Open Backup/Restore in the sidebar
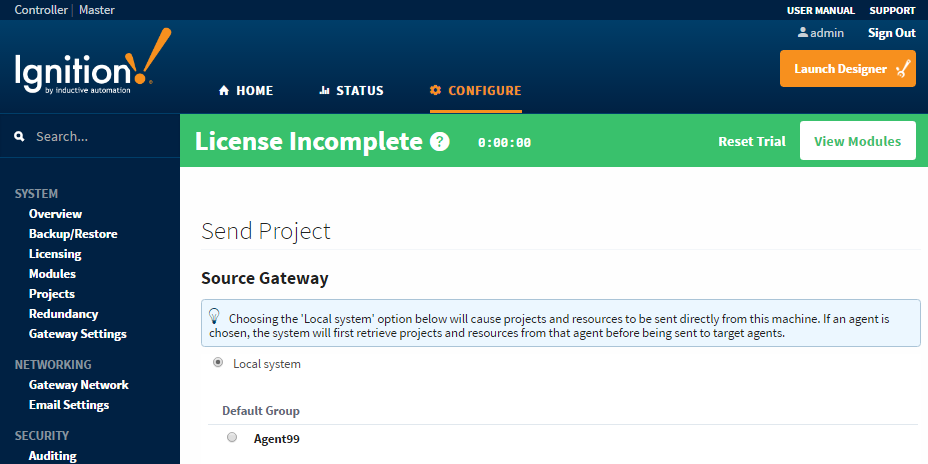This screenshot has width=928, height=464. 73,234
